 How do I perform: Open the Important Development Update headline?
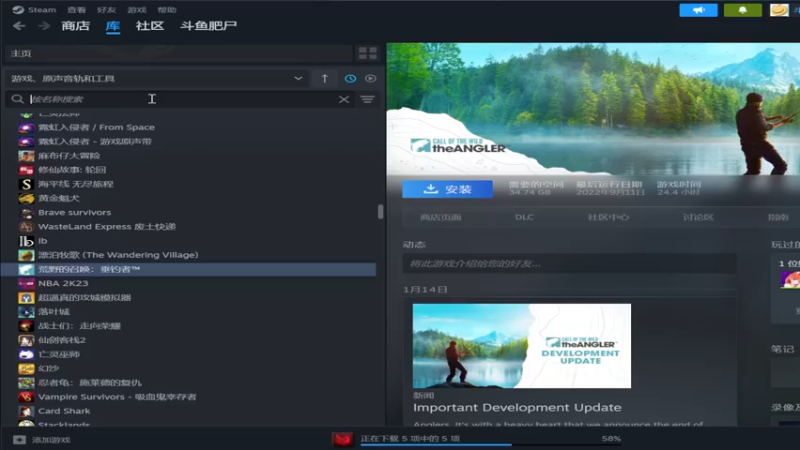517,408
